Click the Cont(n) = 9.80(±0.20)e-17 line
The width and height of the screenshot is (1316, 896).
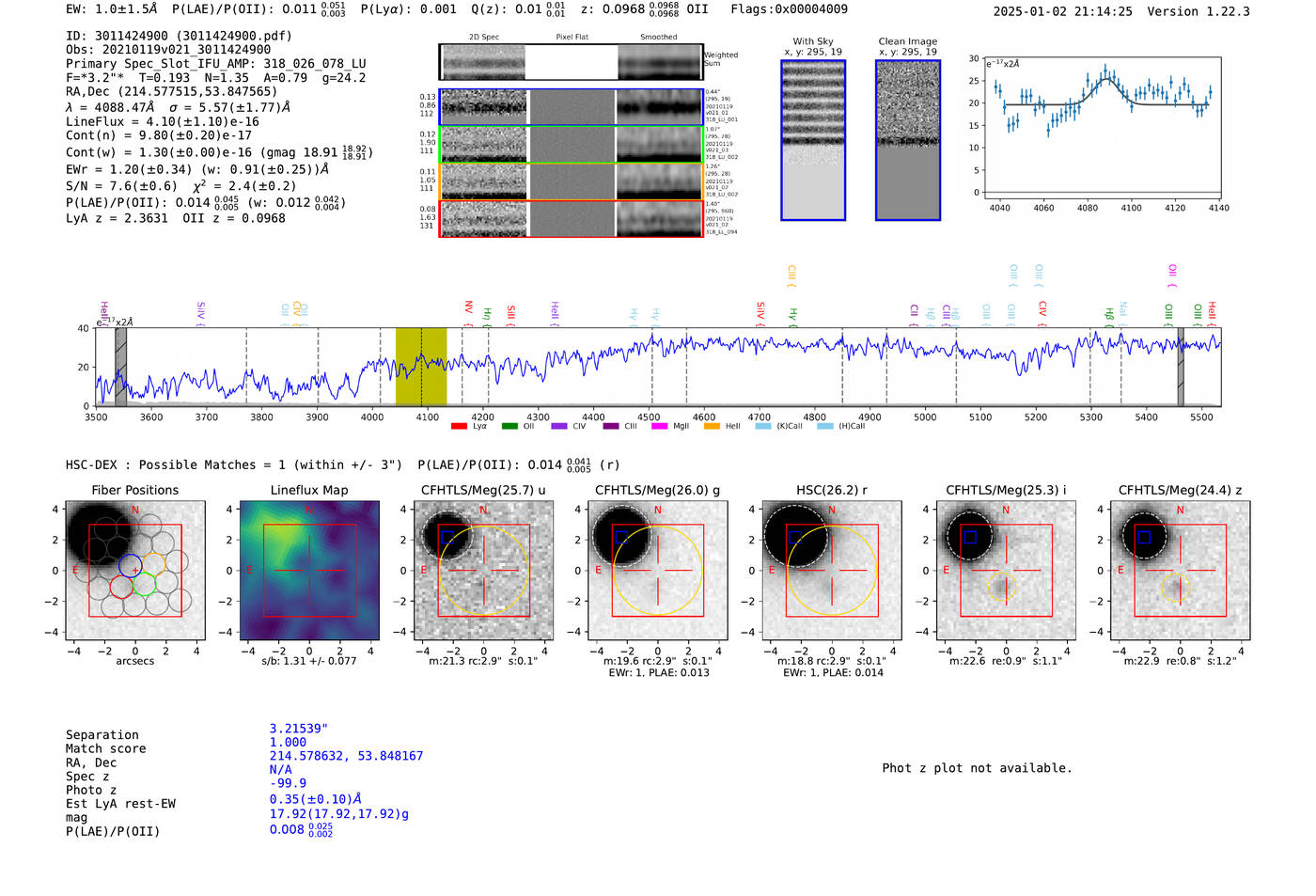point(158,135)
